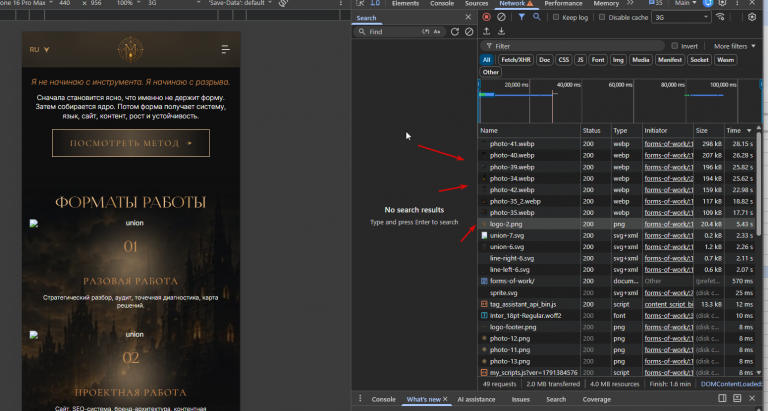Viewport: 768px width, 411px height.
Task: Open the 3G throttling dropdown in Network
Action: click(681, 17)
